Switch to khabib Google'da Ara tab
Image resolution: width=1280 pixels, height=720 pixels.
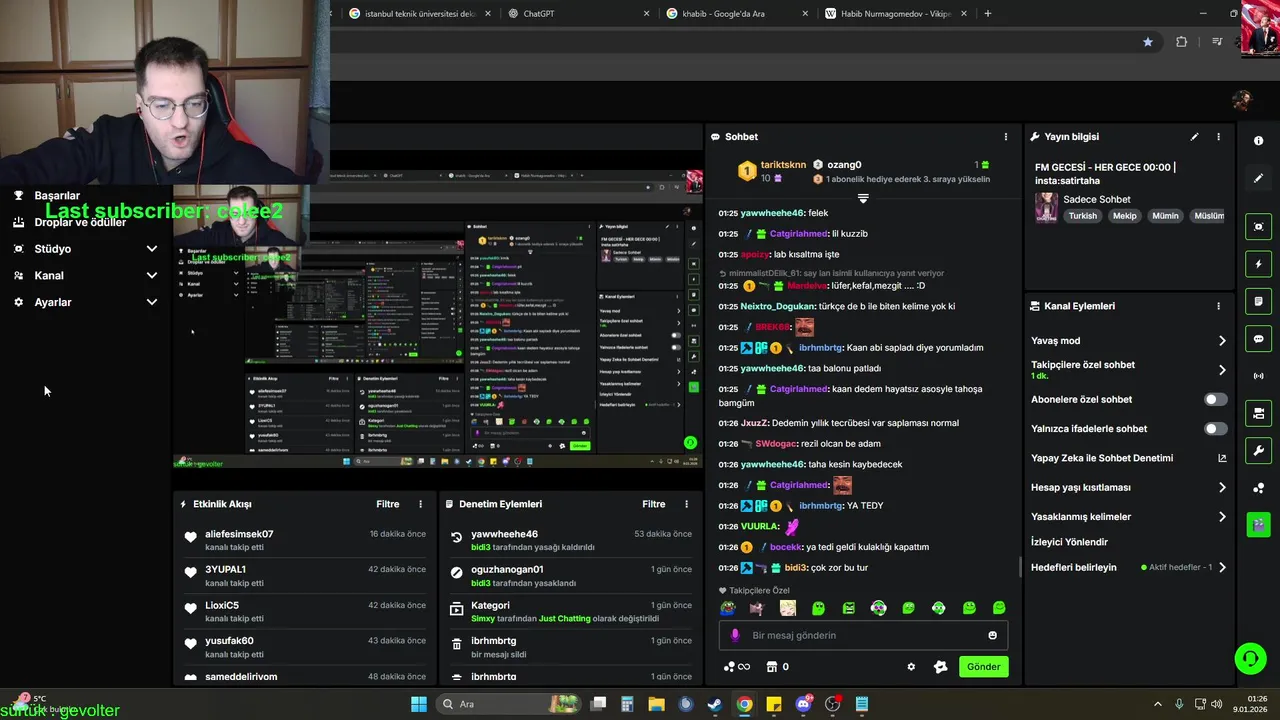coord(737,14)
